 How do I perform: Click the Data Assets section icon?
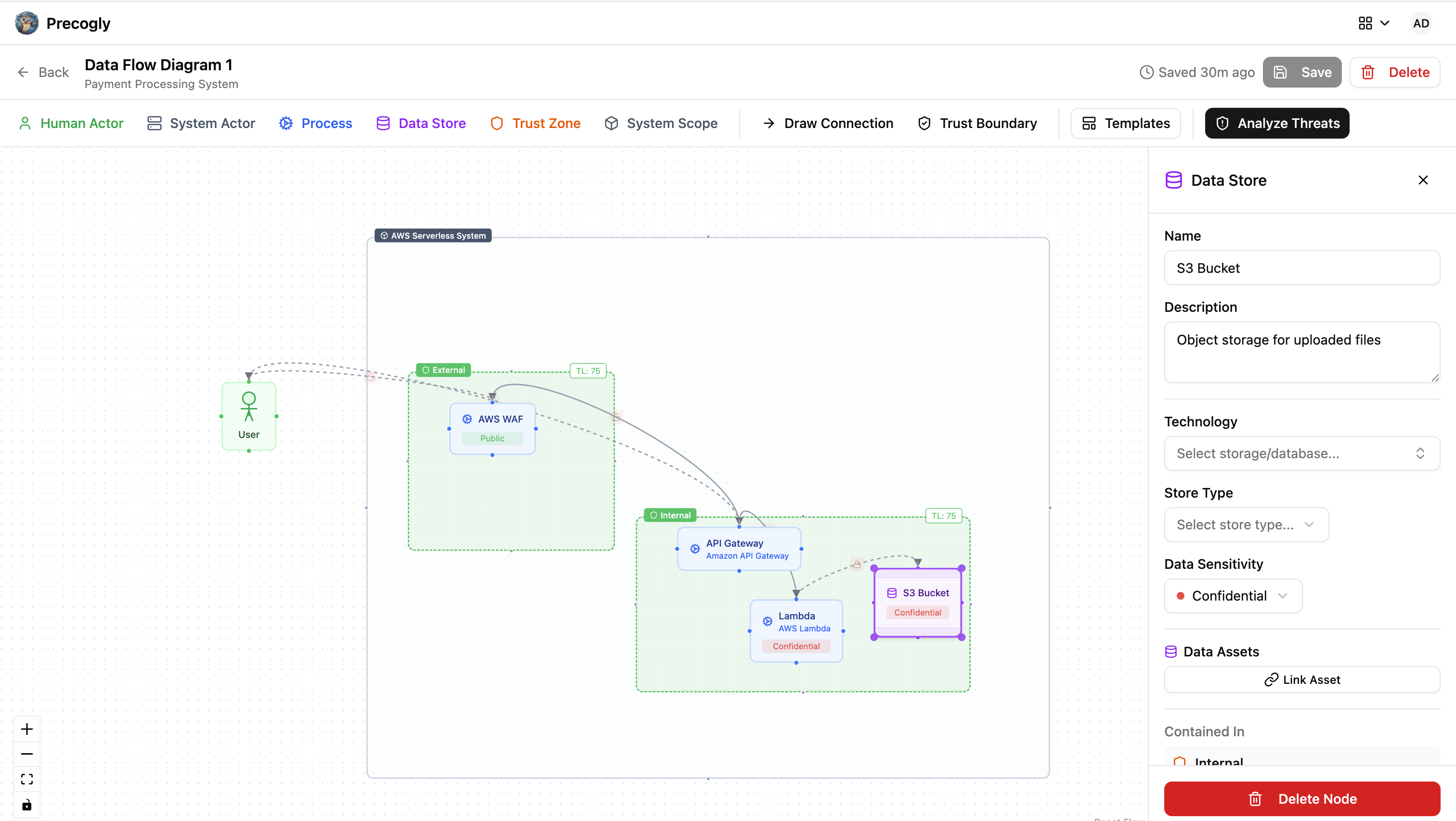tap(1171, 652)
